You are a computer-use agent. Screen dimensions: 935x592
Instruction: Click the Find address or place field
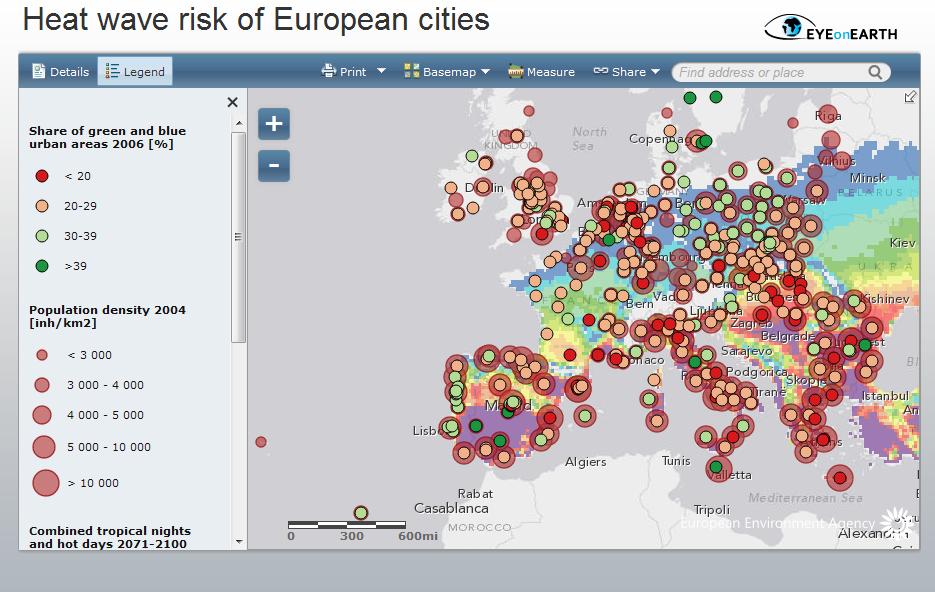click(768, 72)
